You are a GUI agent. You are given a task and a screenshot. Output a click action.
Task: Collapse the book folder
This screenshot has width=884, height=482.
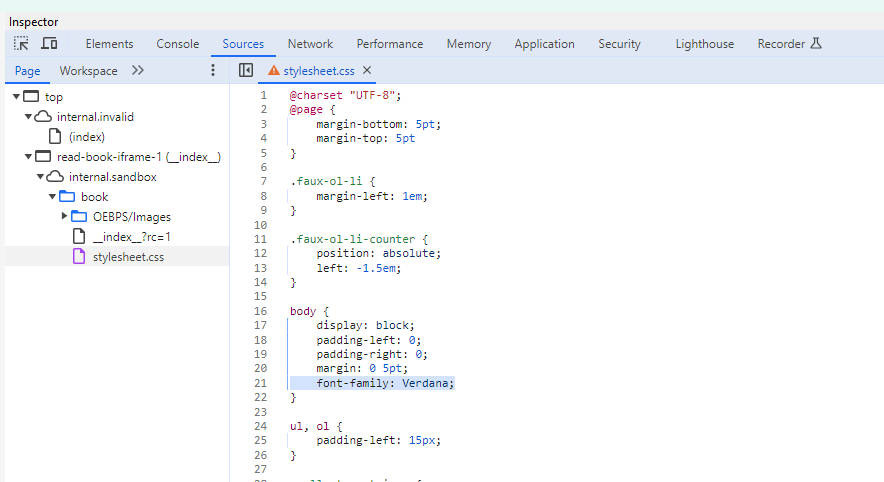point(53,197)
